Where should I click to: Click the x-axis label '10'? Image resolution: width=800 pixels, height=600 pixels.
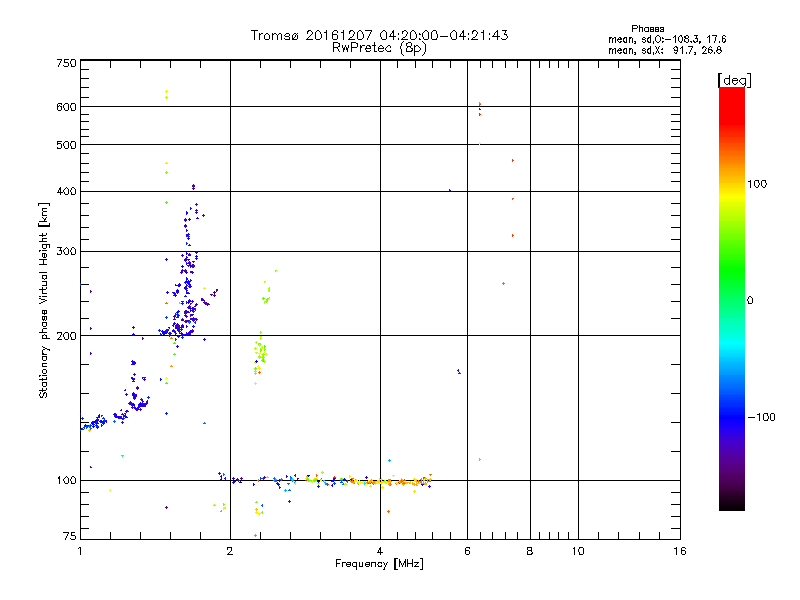click(578, 551)
